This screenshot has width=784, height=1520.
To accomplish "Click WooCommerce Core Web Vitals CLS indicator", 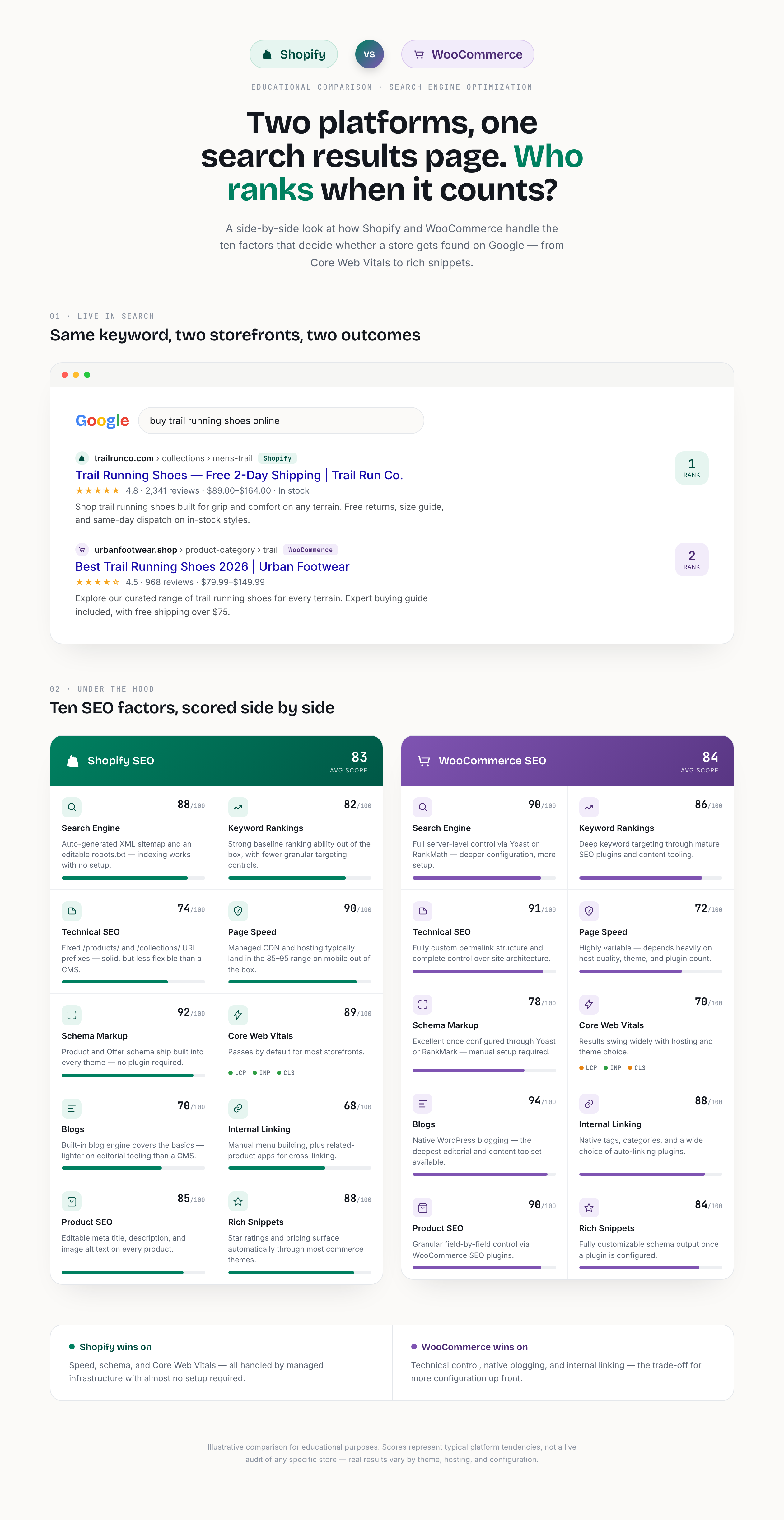I will (637, 1068).
